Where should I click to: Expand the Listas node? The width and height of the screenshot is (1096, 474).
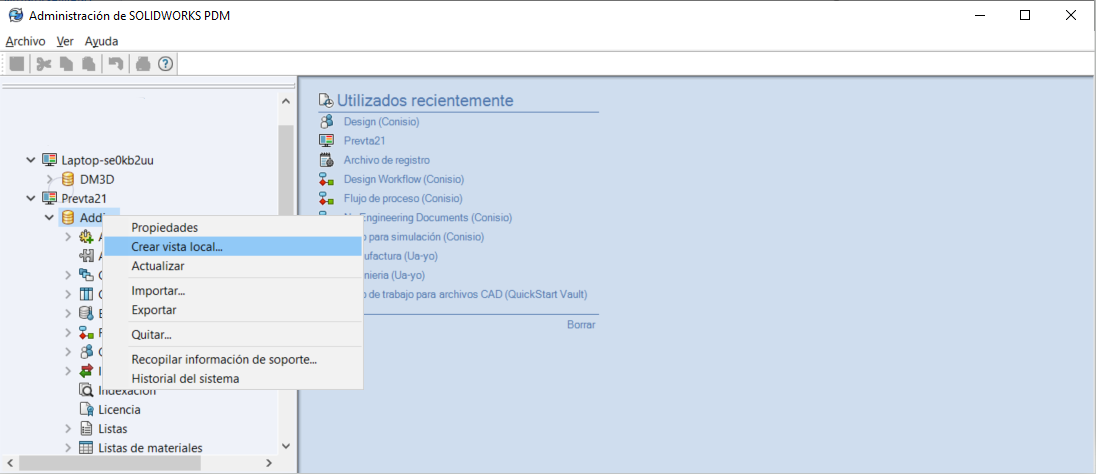pos(68,429)
